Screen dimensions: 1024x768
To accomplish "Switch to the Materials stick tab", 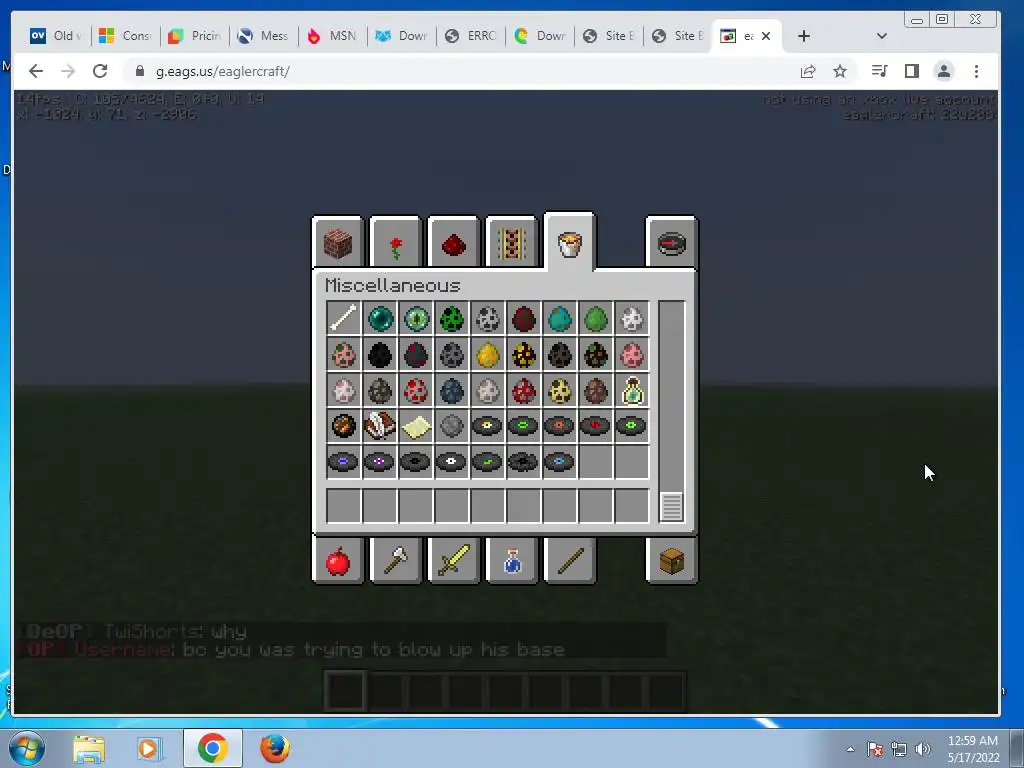I will [569, 560].
